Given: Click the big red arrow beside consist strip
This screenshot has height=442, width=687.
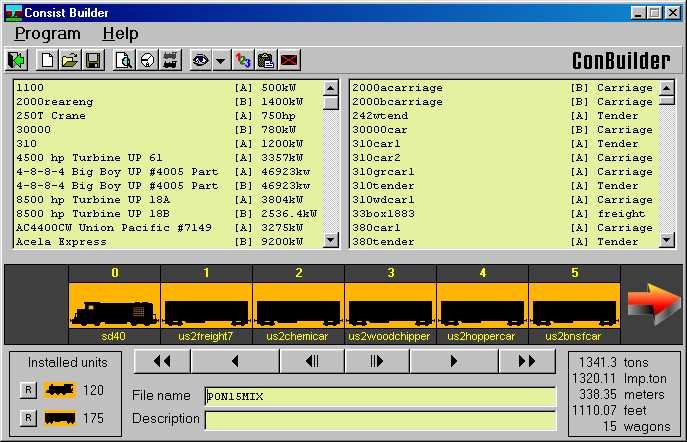Looking at the screenshot, I should click(x=654, y=304).
